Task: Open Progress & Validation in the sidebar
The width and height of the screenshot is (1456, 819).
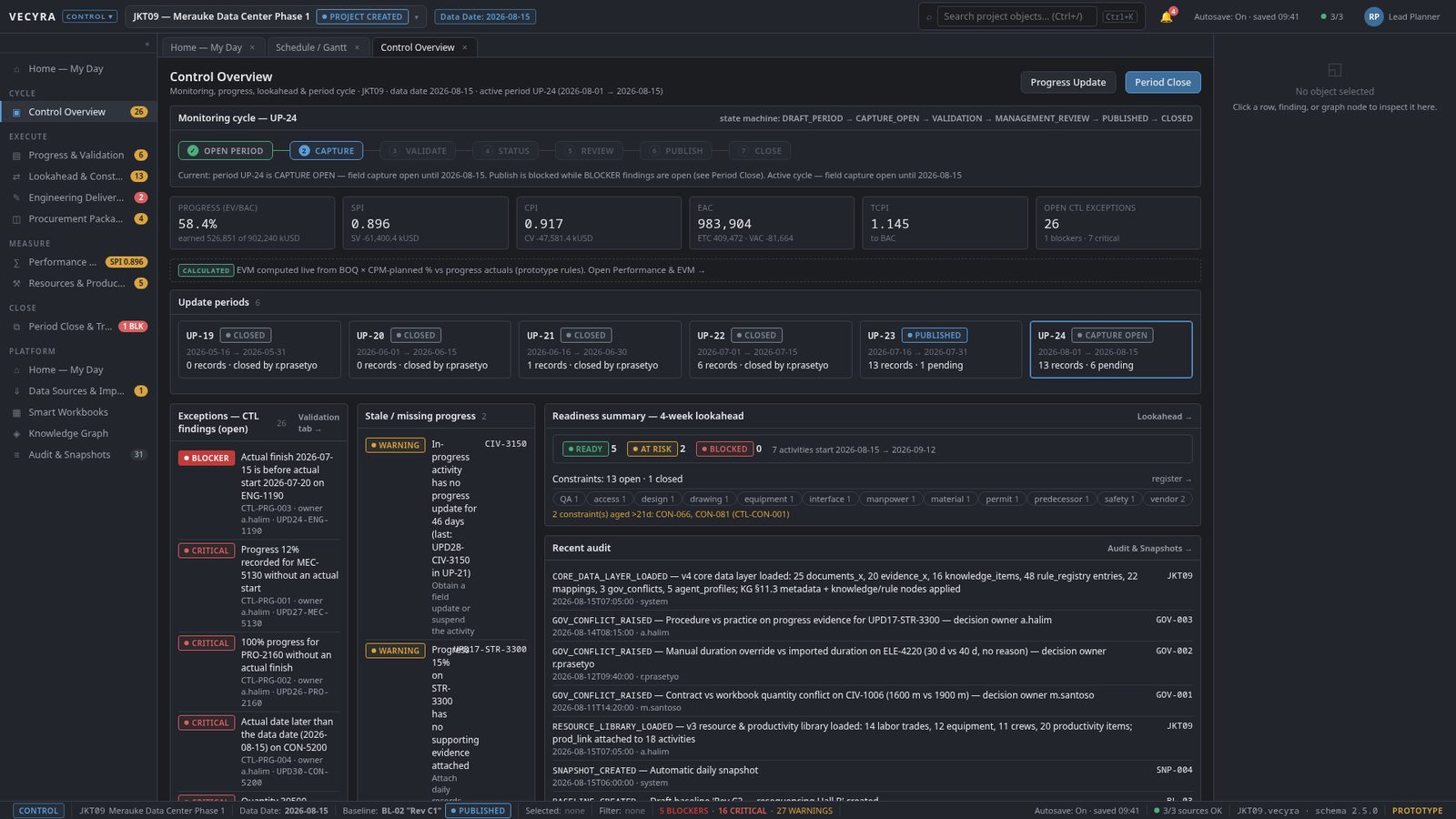Action: click(76, 156)
